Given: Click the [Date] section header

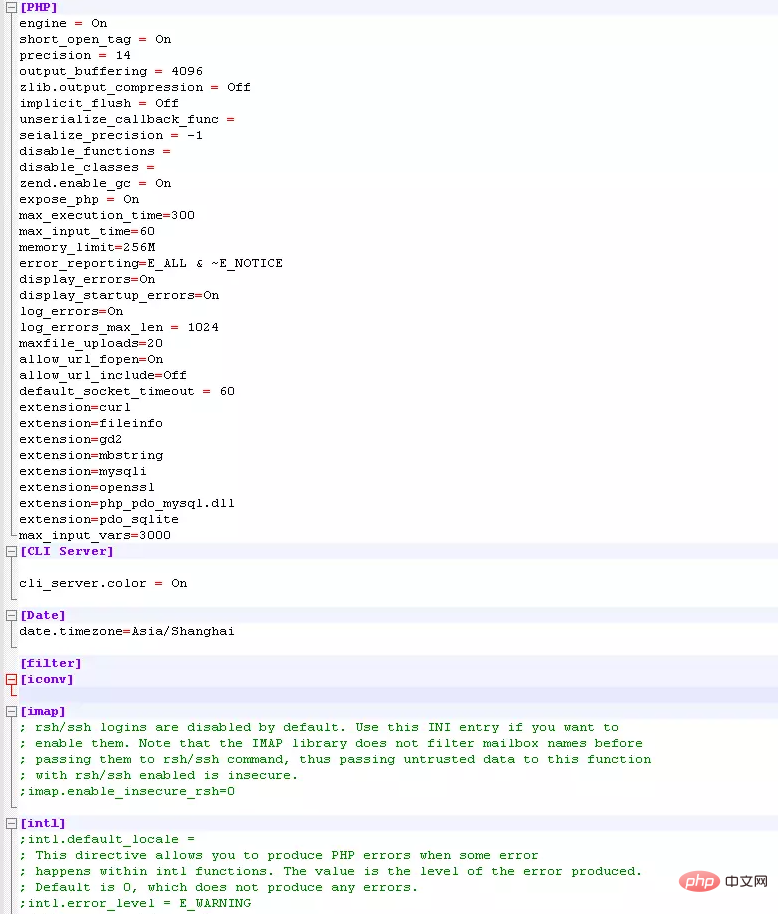Looking at the screenshot, I should [x=43, y=616].
